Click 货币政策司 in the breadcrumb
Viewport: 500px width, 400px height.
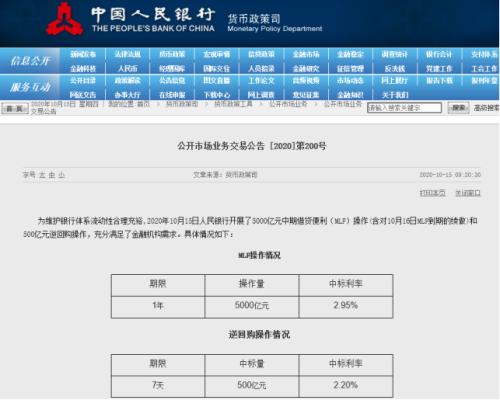point(182,104)
